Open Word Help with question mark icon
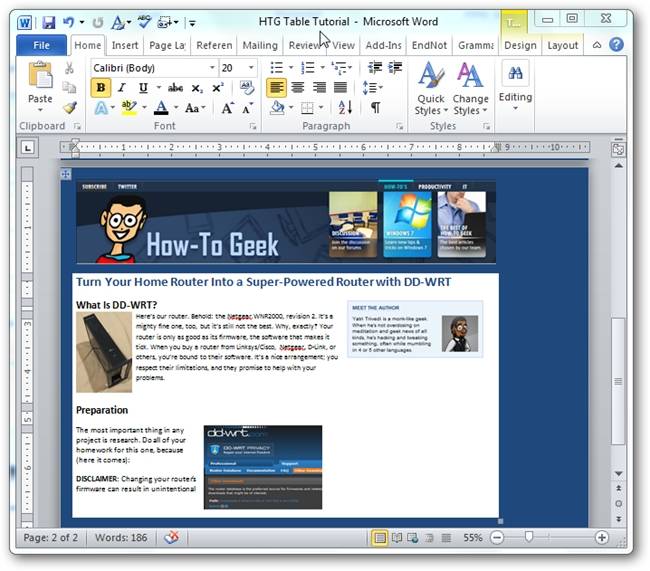The height and width of the screenshot is (571, 650). pyautogui.click(x=616, y=44)
